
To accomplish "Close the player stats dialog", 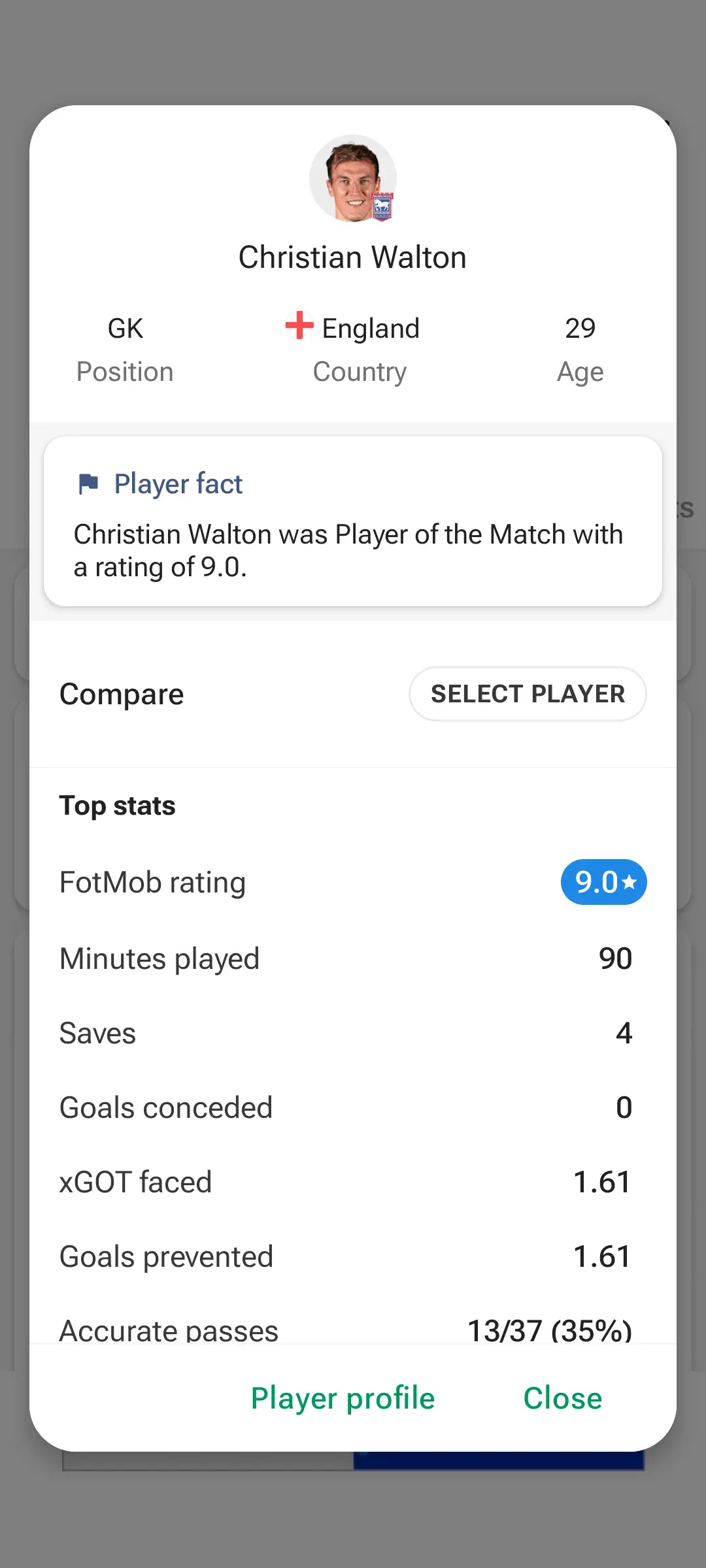I will [562, 1398].
